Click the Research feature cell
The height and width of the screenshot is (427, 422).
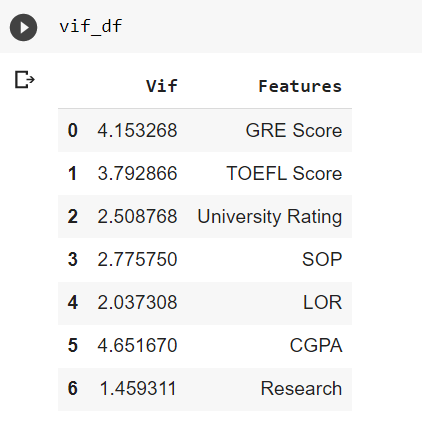coord(301,388)
